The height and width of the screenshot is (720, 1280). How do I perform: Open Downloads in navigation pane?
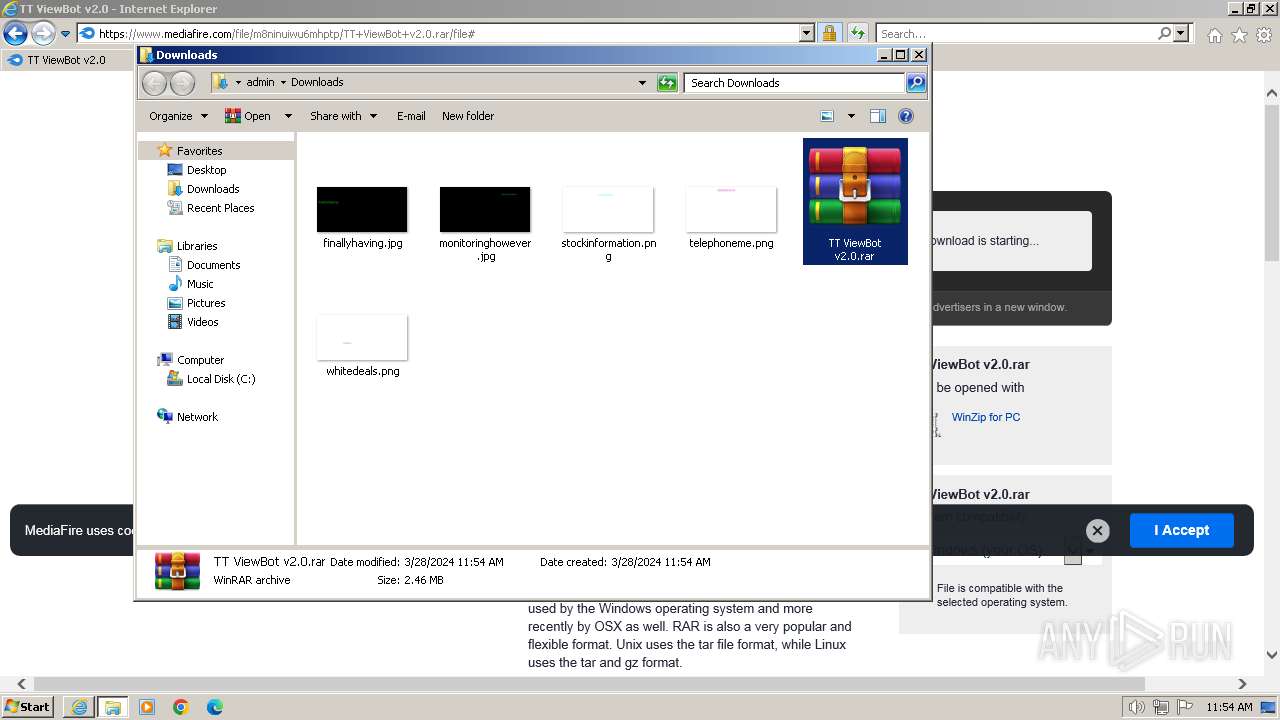[x=213, y=189]
